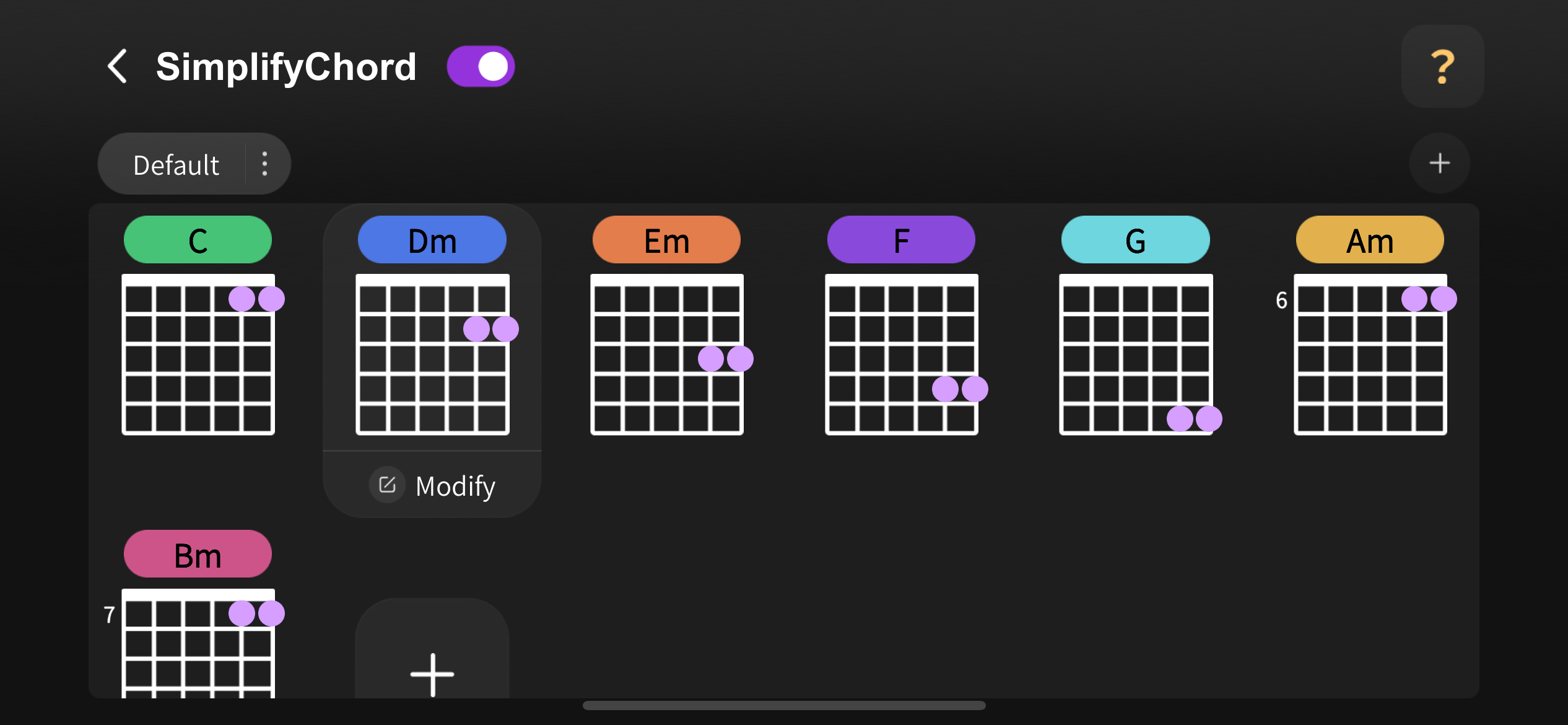Click the back arrow icon

tap(118, 66)
